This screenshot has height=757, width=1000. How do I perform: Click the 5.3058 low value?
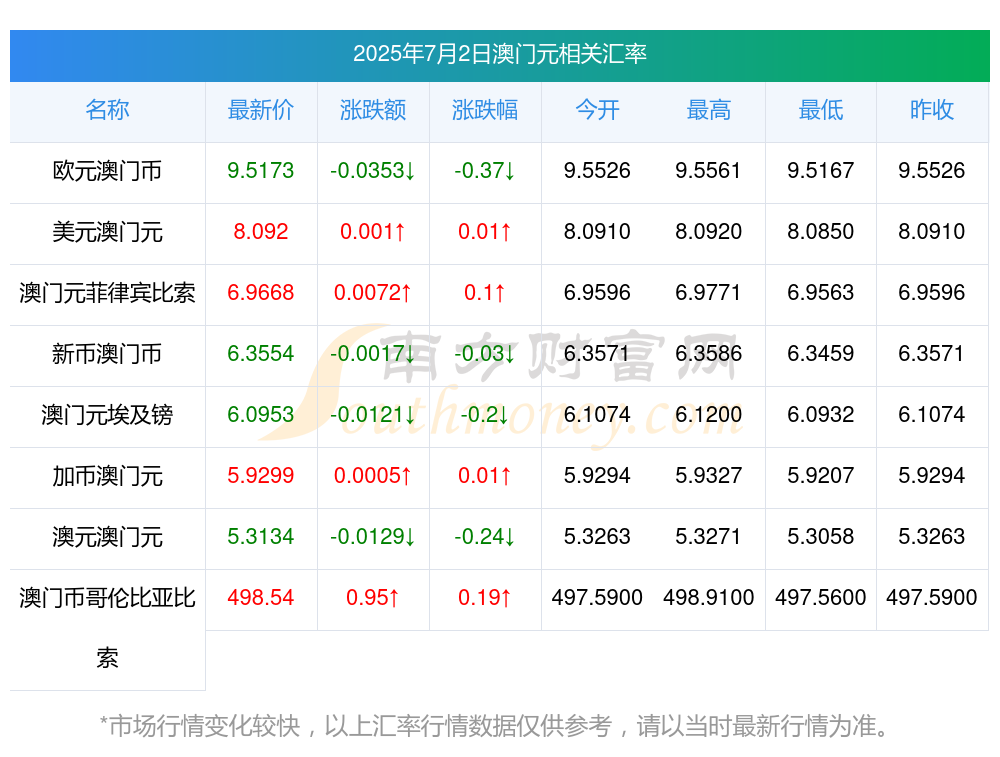tap(821, 536)
